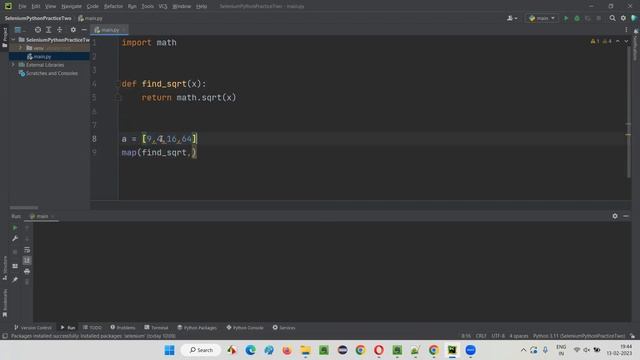
Task: Open the VCS menu
Action: click(x=163, y=6)
